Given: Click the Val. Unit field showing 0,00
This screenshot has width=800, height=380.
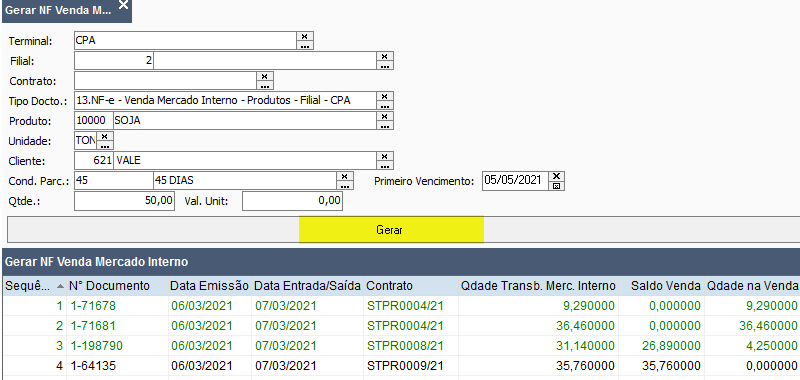Looking at the screenshot, I should pos(292,201).
